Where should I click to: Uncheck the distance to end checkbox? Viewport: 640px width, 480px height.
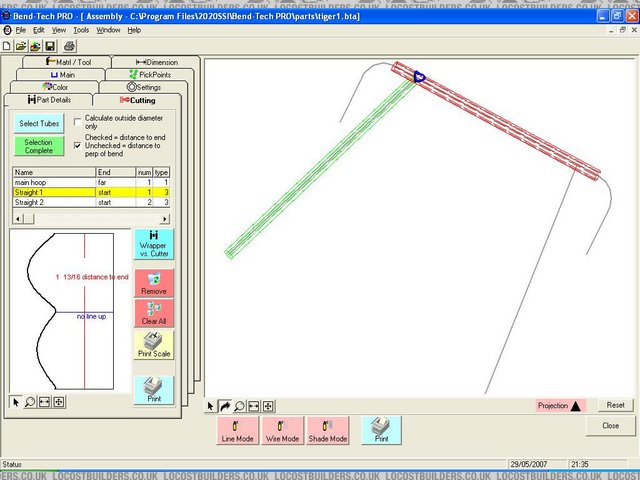[x=78, y=146]
